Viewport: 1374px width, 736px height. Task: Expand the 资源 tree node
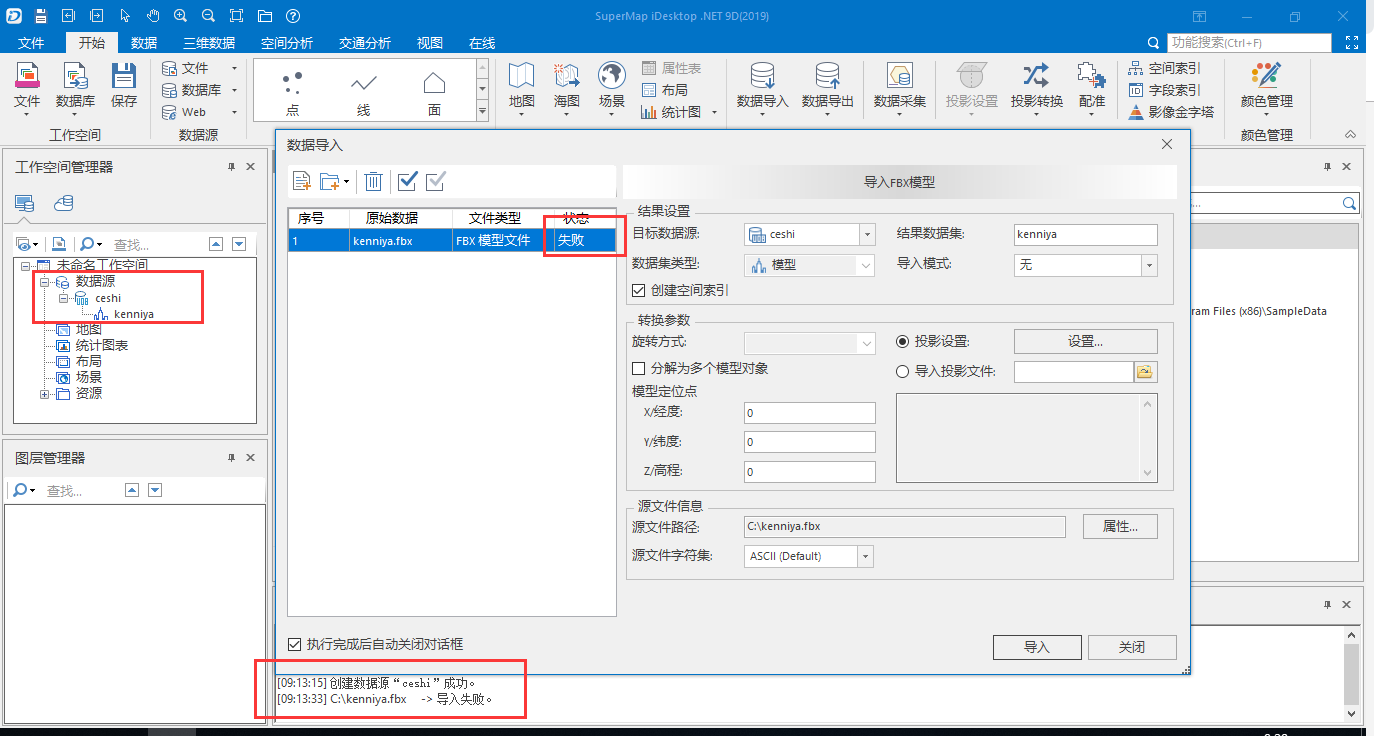44,394
